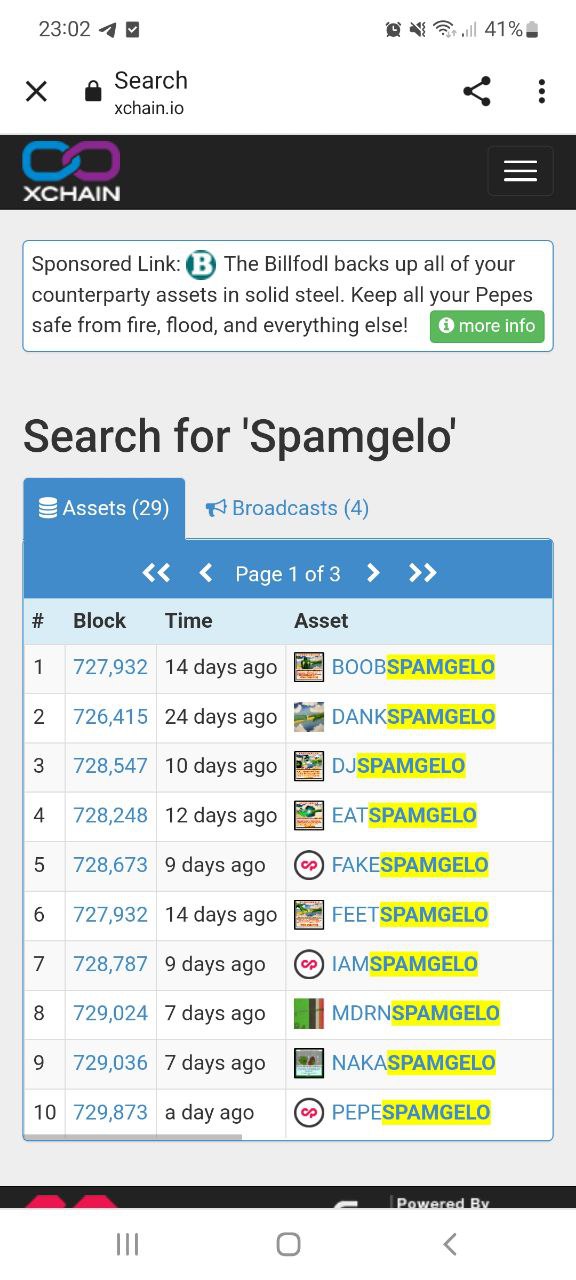Open the Billfodl B sponsor icon

tap(201, 265)
